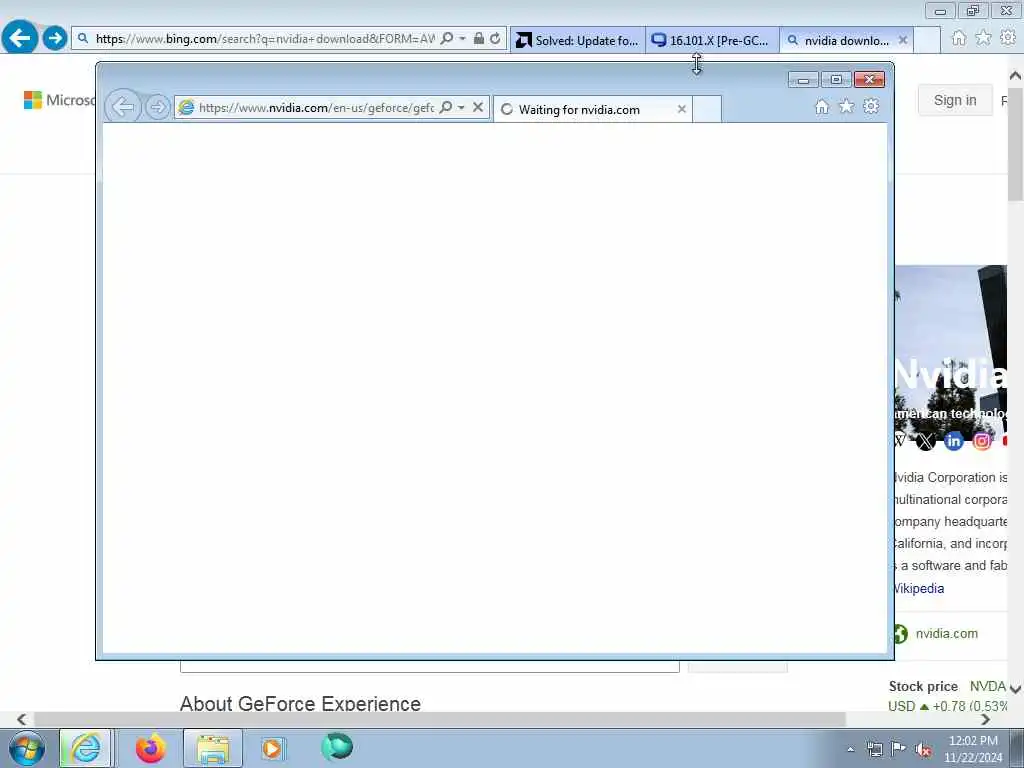Viewport: 1024px width, 768px height.
Task: Click Internet Explorer taskbar icon
Action: tap(86, 748)
